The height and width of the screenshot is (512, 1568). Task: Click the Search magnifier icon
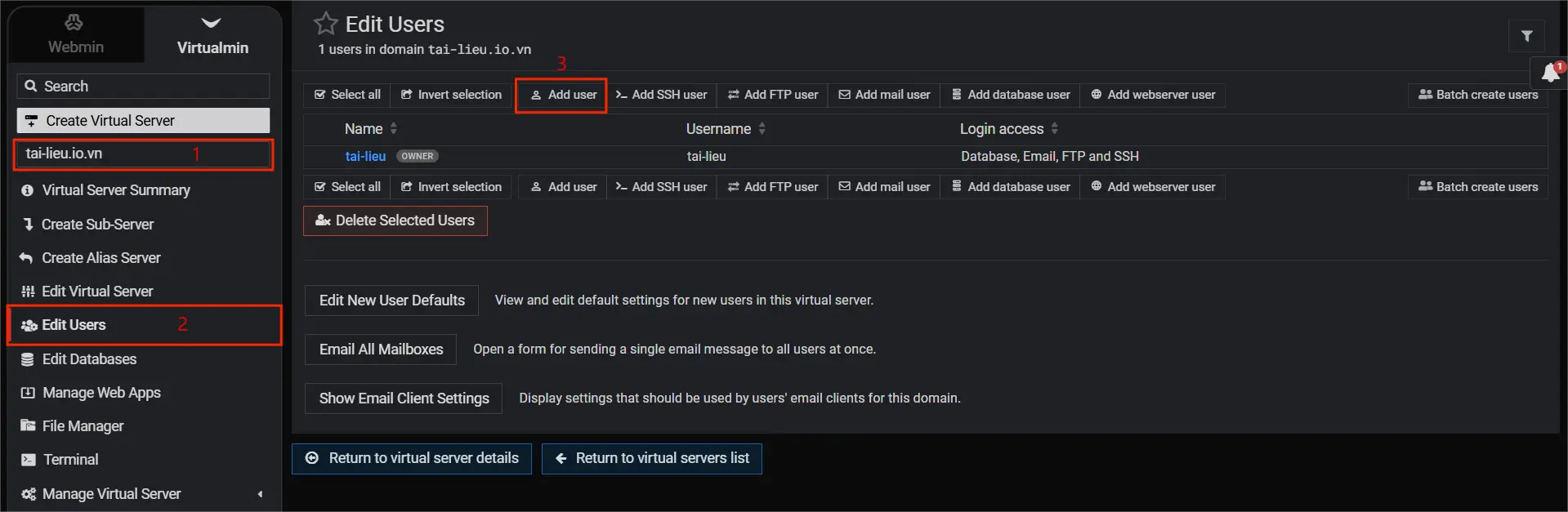click(x=31, y=86)
